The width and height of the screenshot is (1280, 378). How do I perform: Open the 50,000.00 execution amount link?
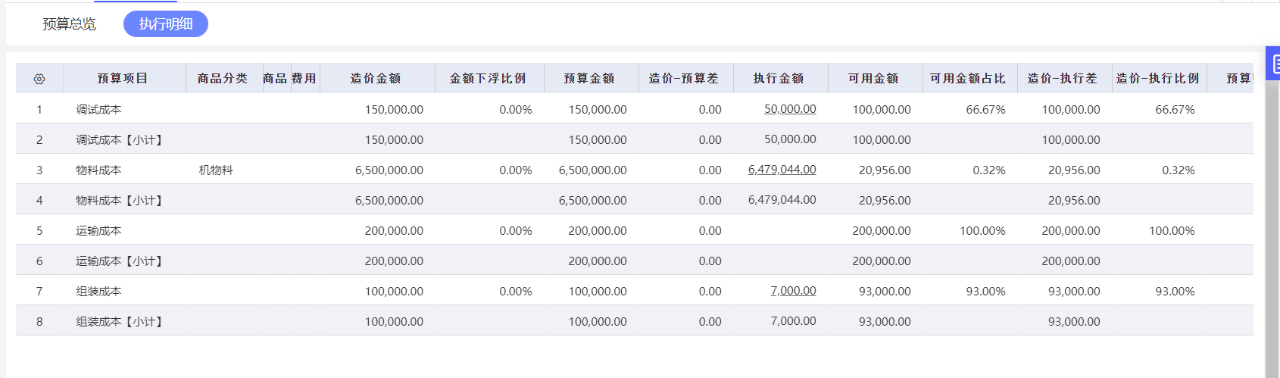pos(790,109)
